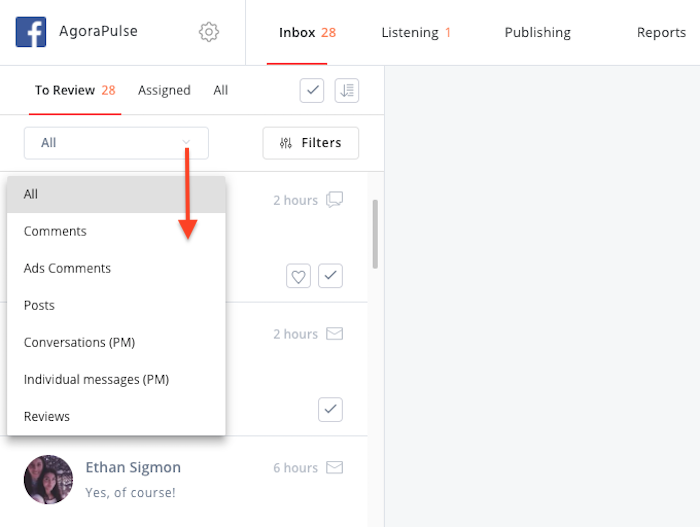Click the mark all reviewed checkmark icon
Screen dimensions: 700x527
pos(312,90)
